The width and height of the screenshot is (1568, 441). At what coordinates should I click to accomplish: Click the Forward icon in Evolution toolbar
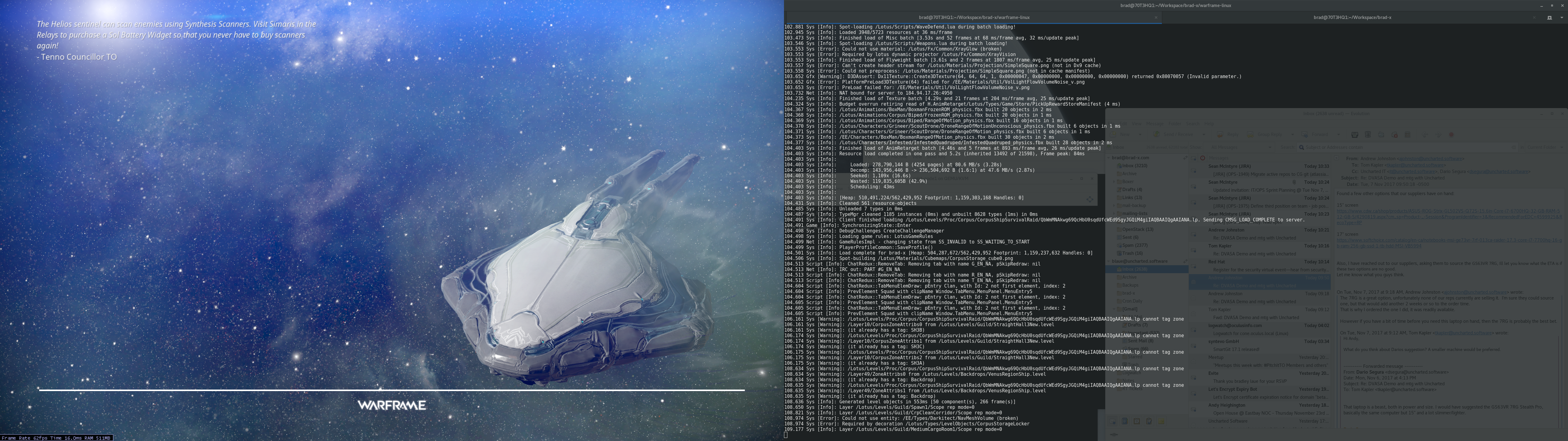point(1304,135)
